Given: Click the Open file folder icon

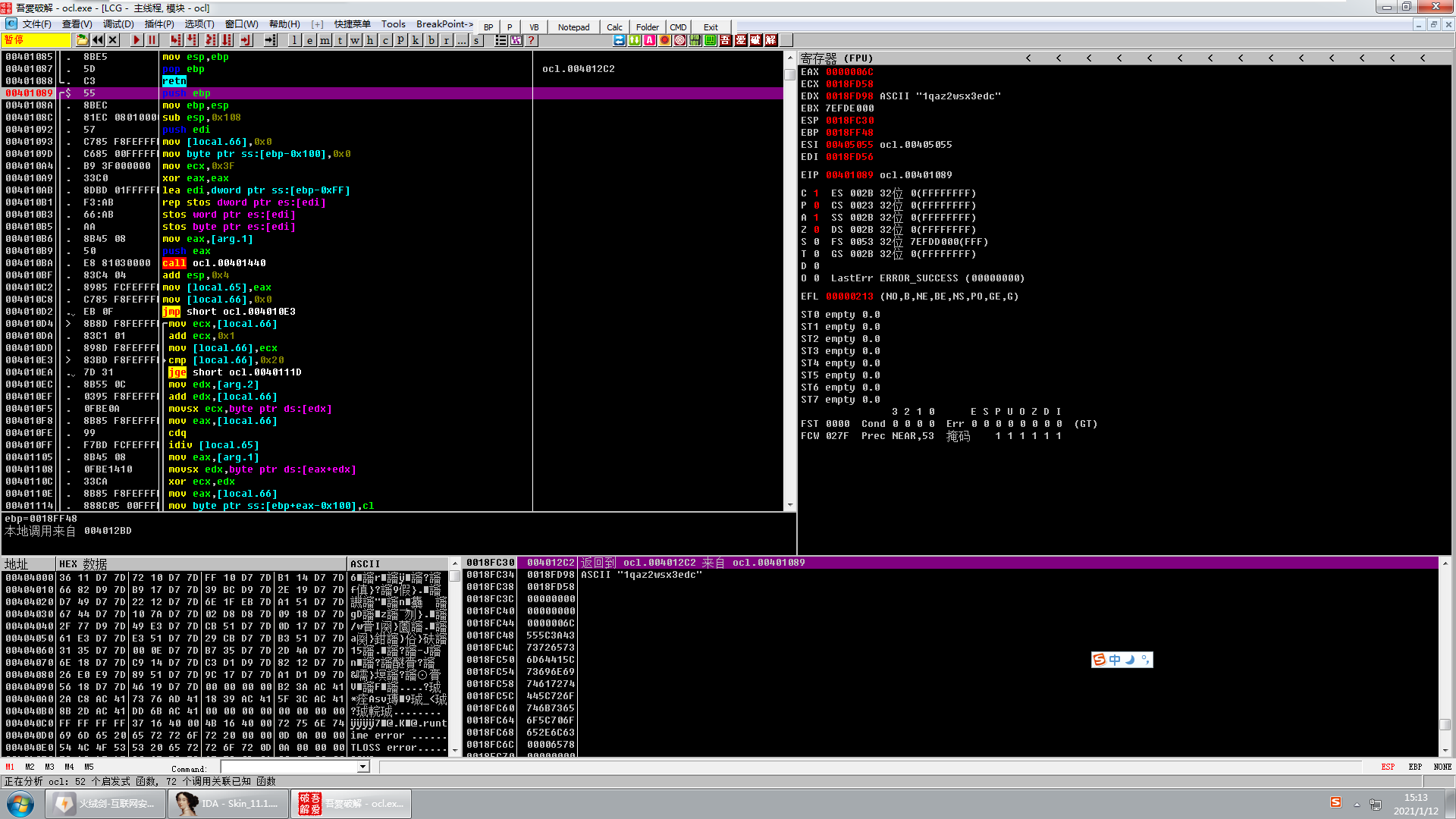Looking at the screenshot, I should [82, 40].
